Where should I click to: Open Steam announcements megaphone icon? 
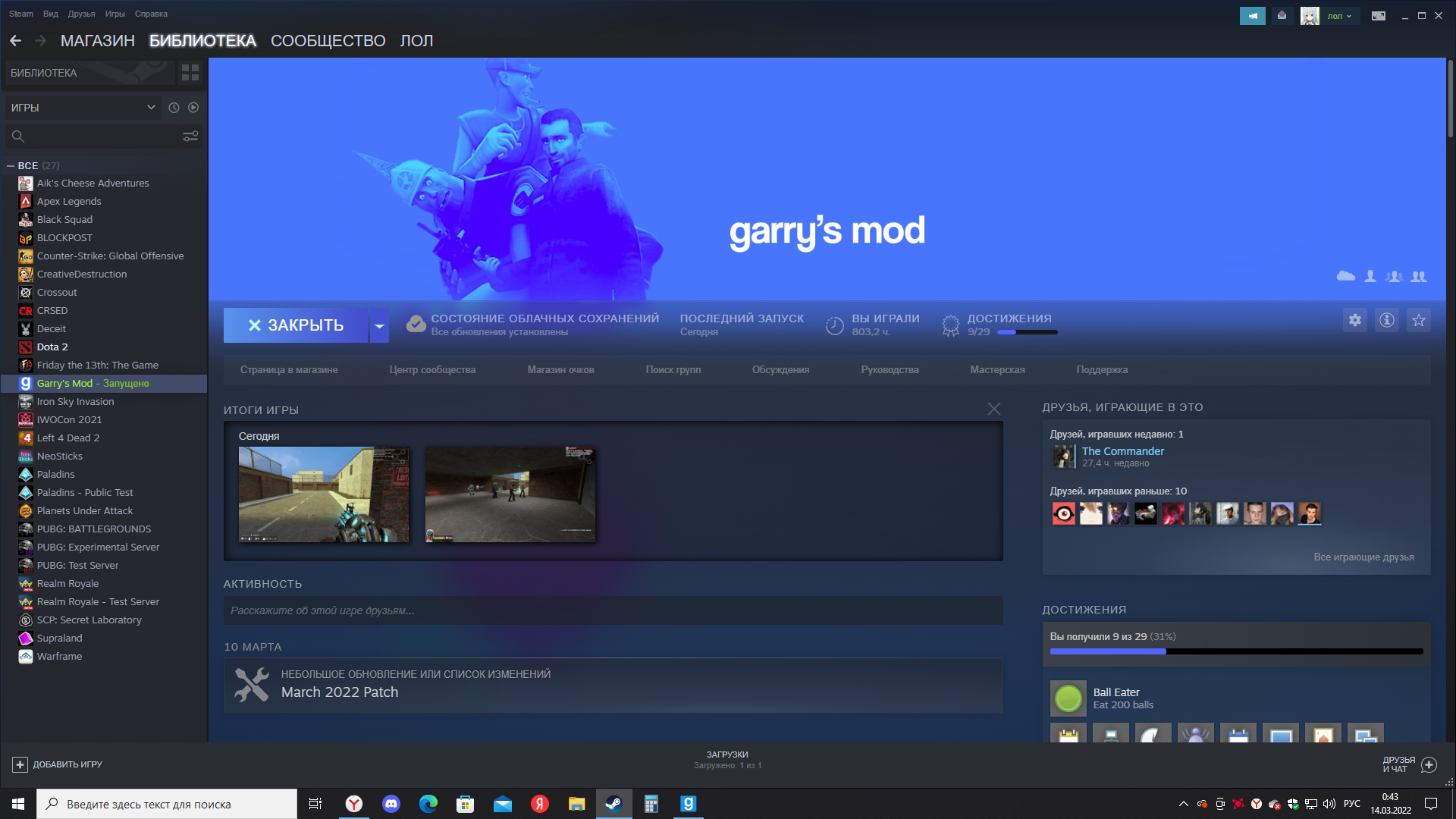pyautogui.click(x=1253, y=16)
